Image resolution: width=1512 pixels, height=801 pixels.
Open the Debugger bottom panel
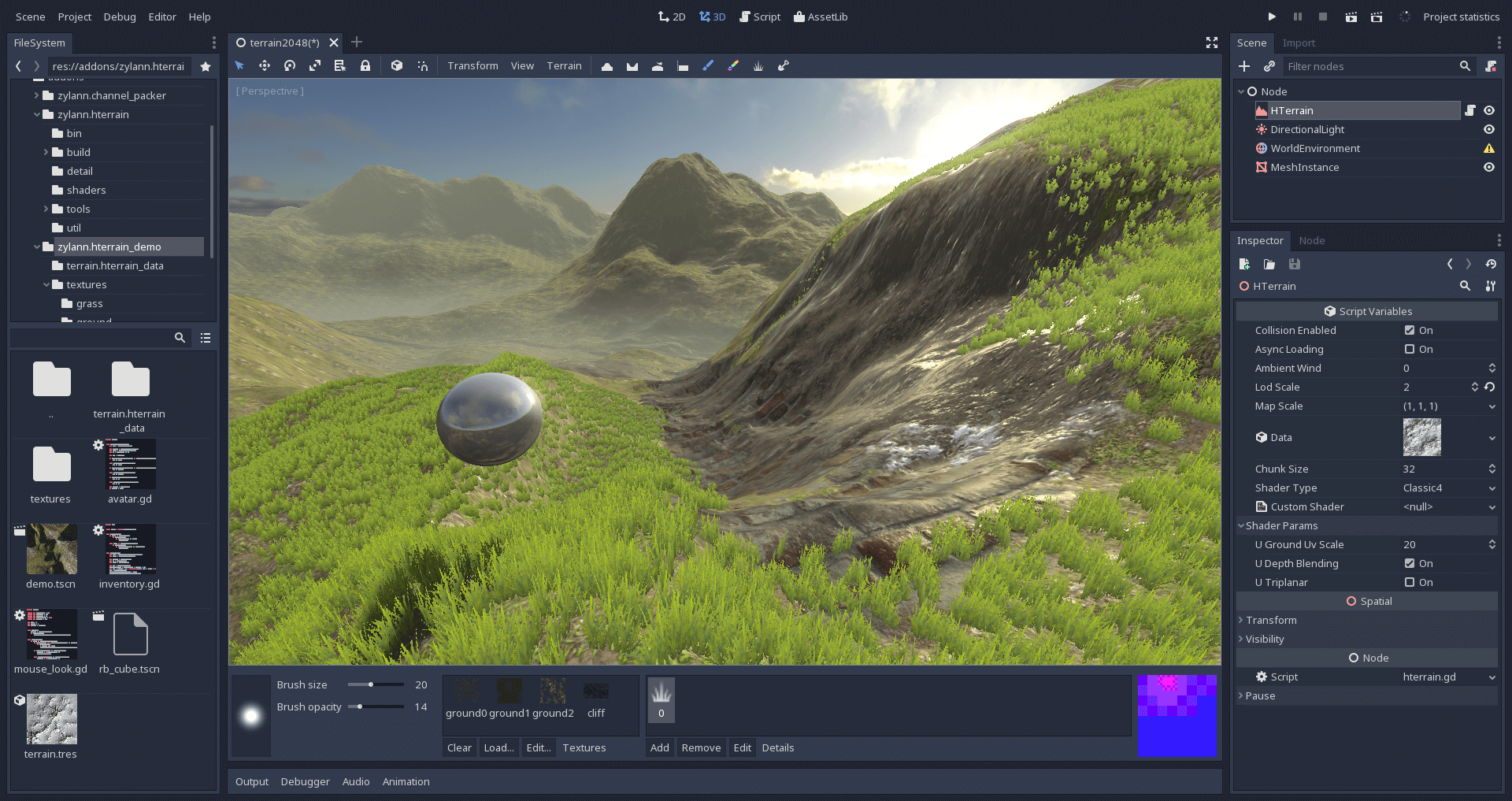point(305,781)
